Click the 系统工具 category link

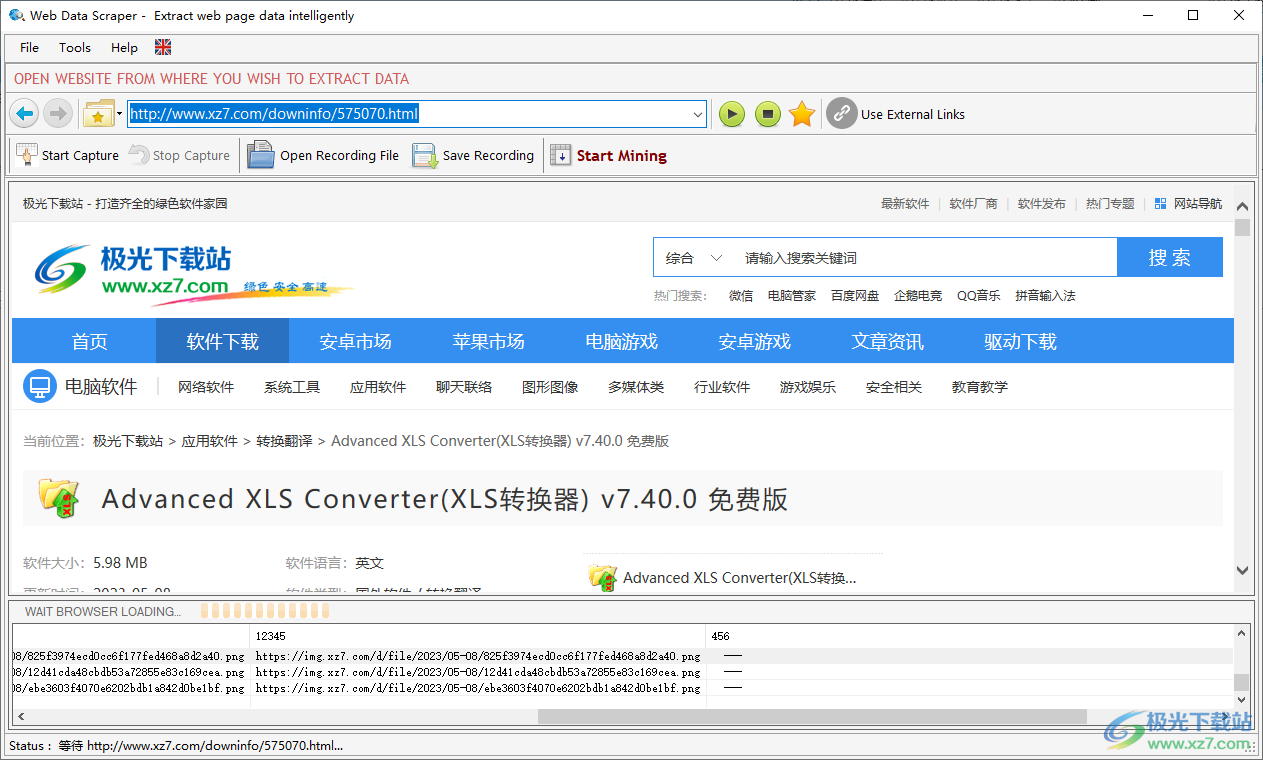click(292, 387)
